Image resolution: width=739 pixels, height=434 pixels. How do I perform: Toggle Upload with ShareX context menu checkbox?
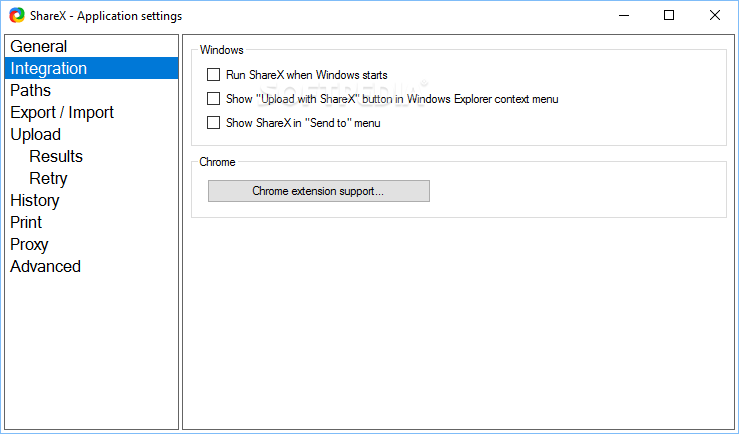tap(213, 98)
